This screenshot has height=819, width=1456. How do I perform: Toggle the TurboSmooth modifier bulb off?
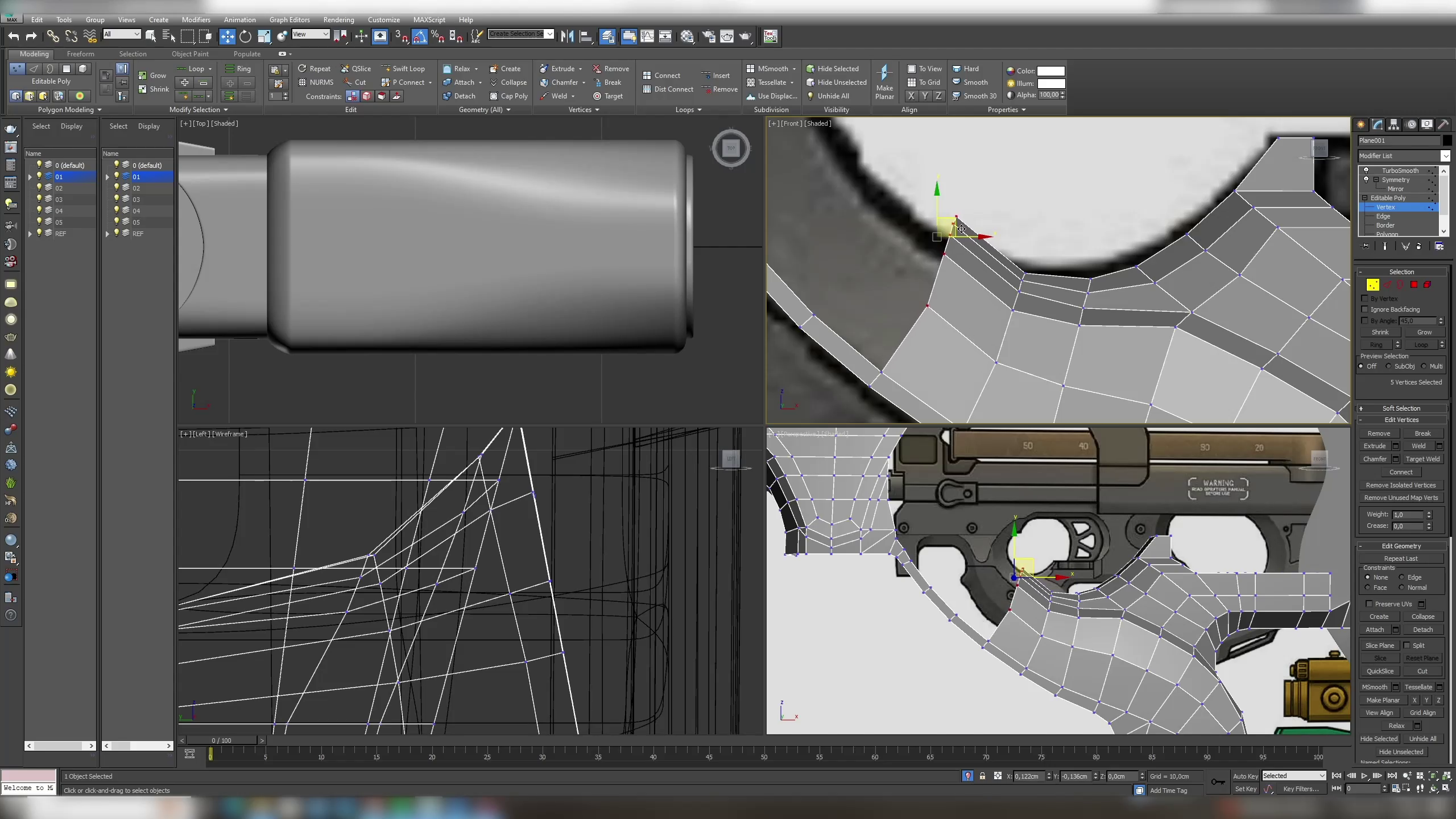(x=1366, y=171)
